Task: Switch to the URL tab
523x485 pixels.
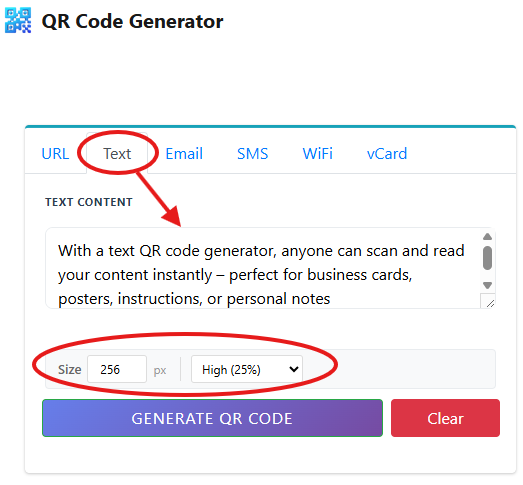Action: pyautogui.click(x=55, y=154)
